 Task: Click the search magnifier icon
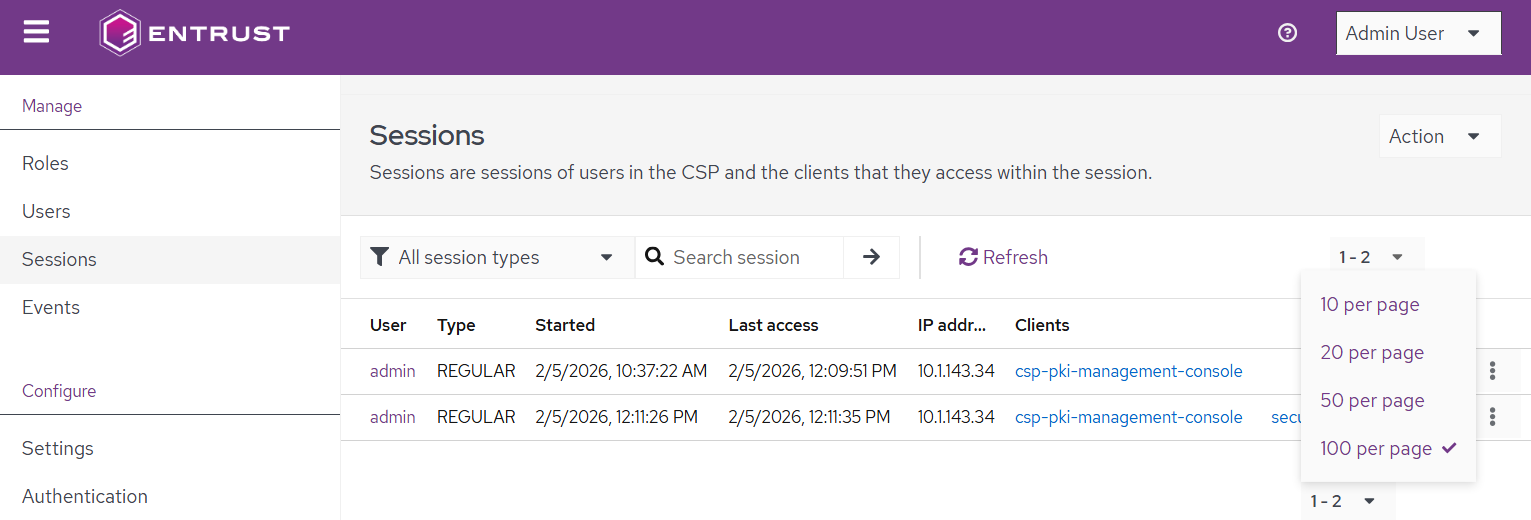[x=655, y=257]
